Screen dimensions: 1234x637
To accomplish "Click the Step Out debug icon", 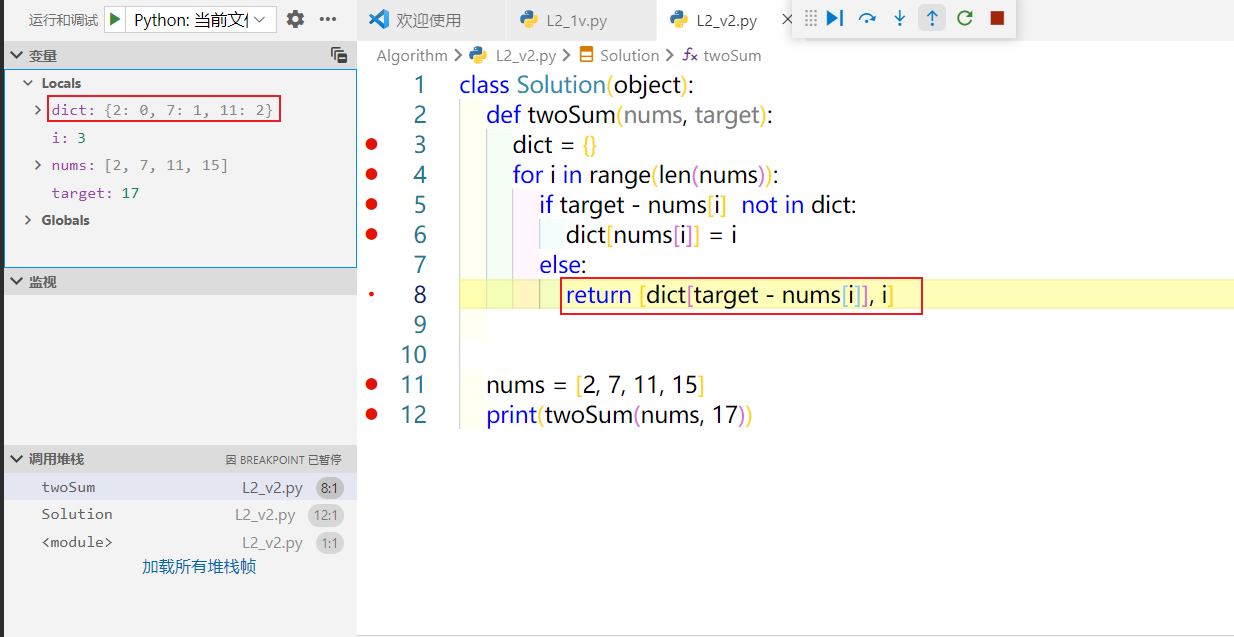I will (x=932, y=18).
